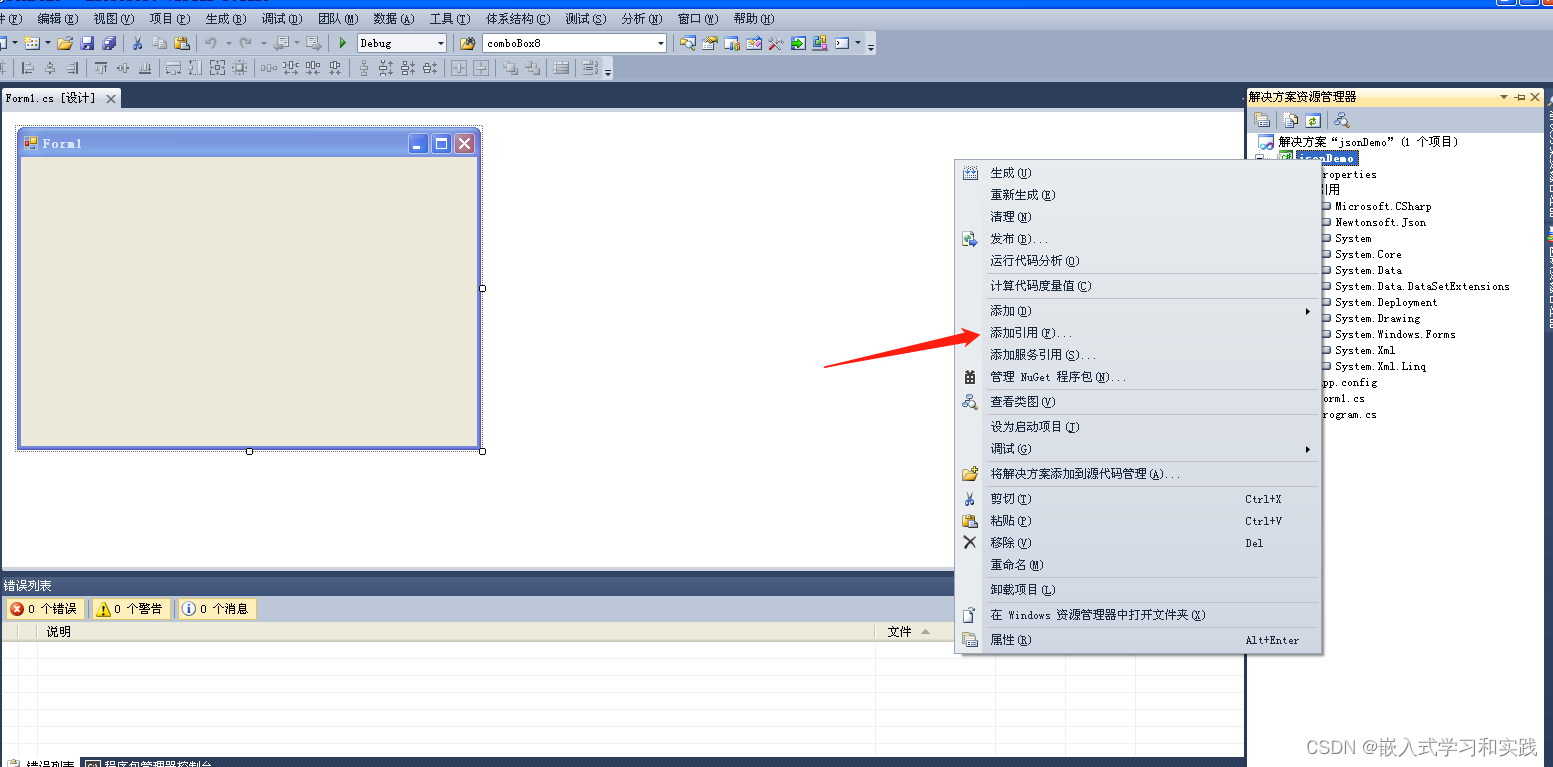Expand the 调试 submenu in context menu
Screen dimensions: 1553x767
point(1308,449)
